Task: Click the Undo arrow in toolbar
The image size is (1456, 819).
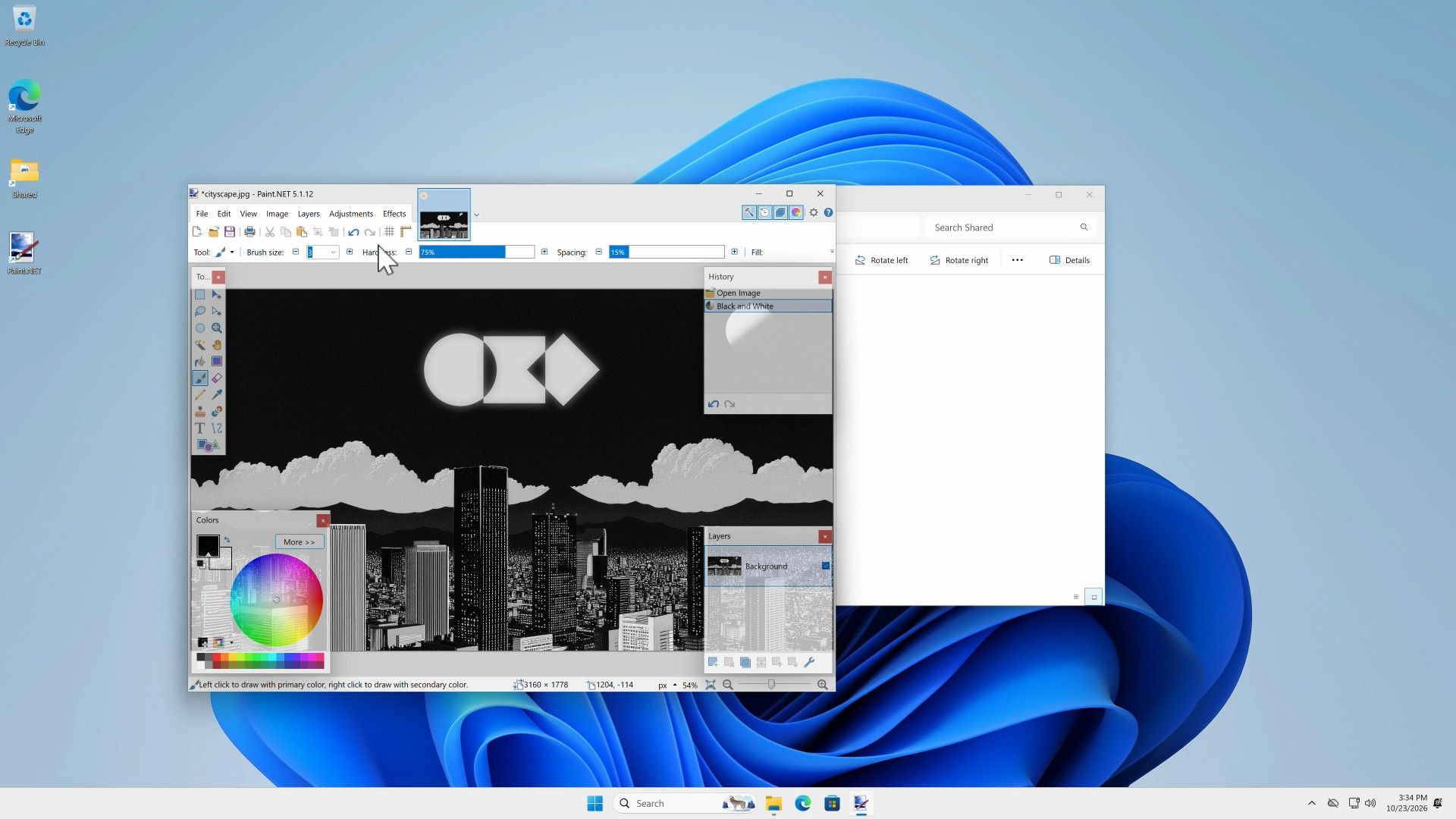Action: pos(353,232)
